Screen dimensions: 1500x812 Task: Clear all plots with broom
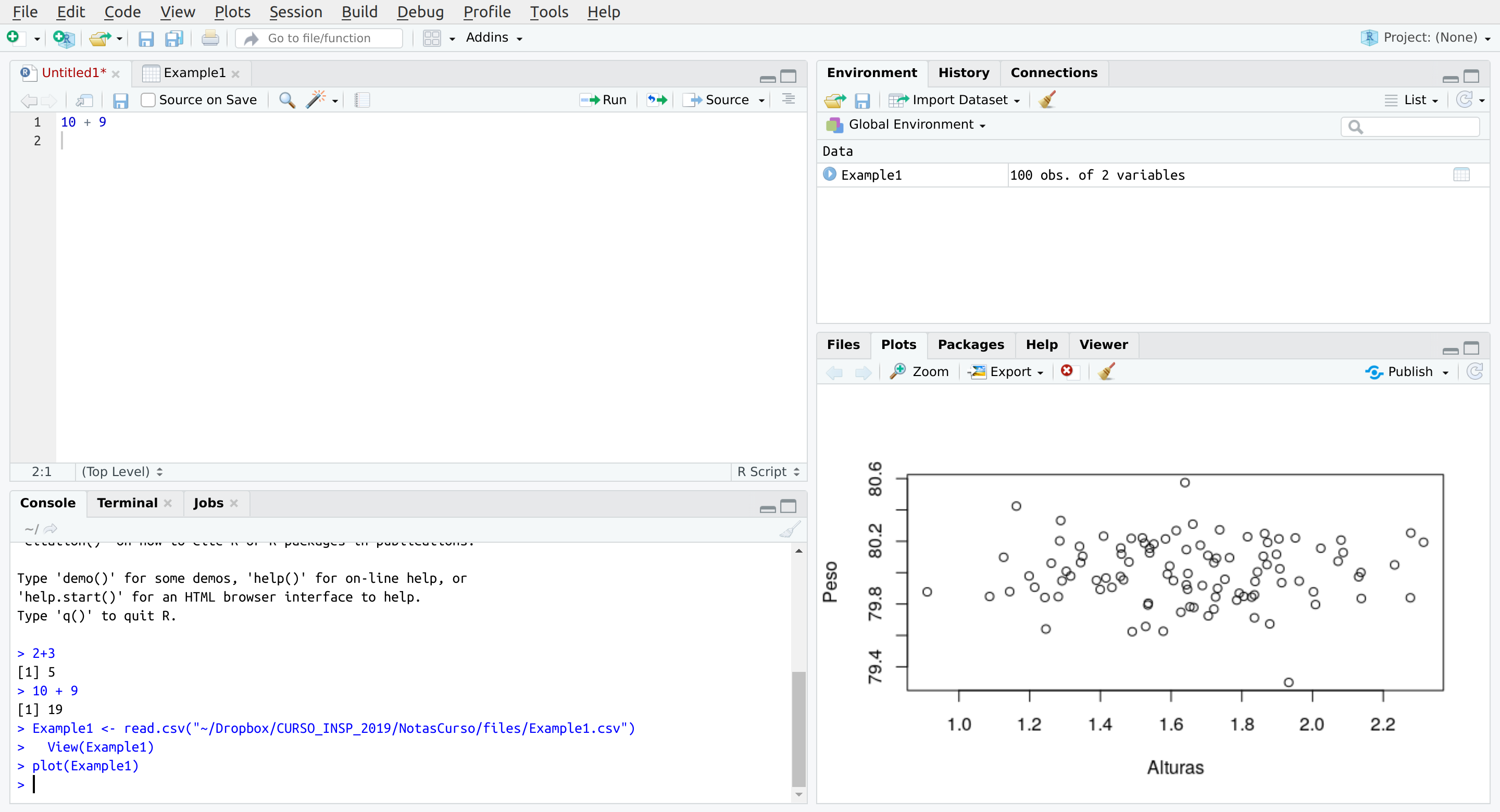click(1106, 371)
